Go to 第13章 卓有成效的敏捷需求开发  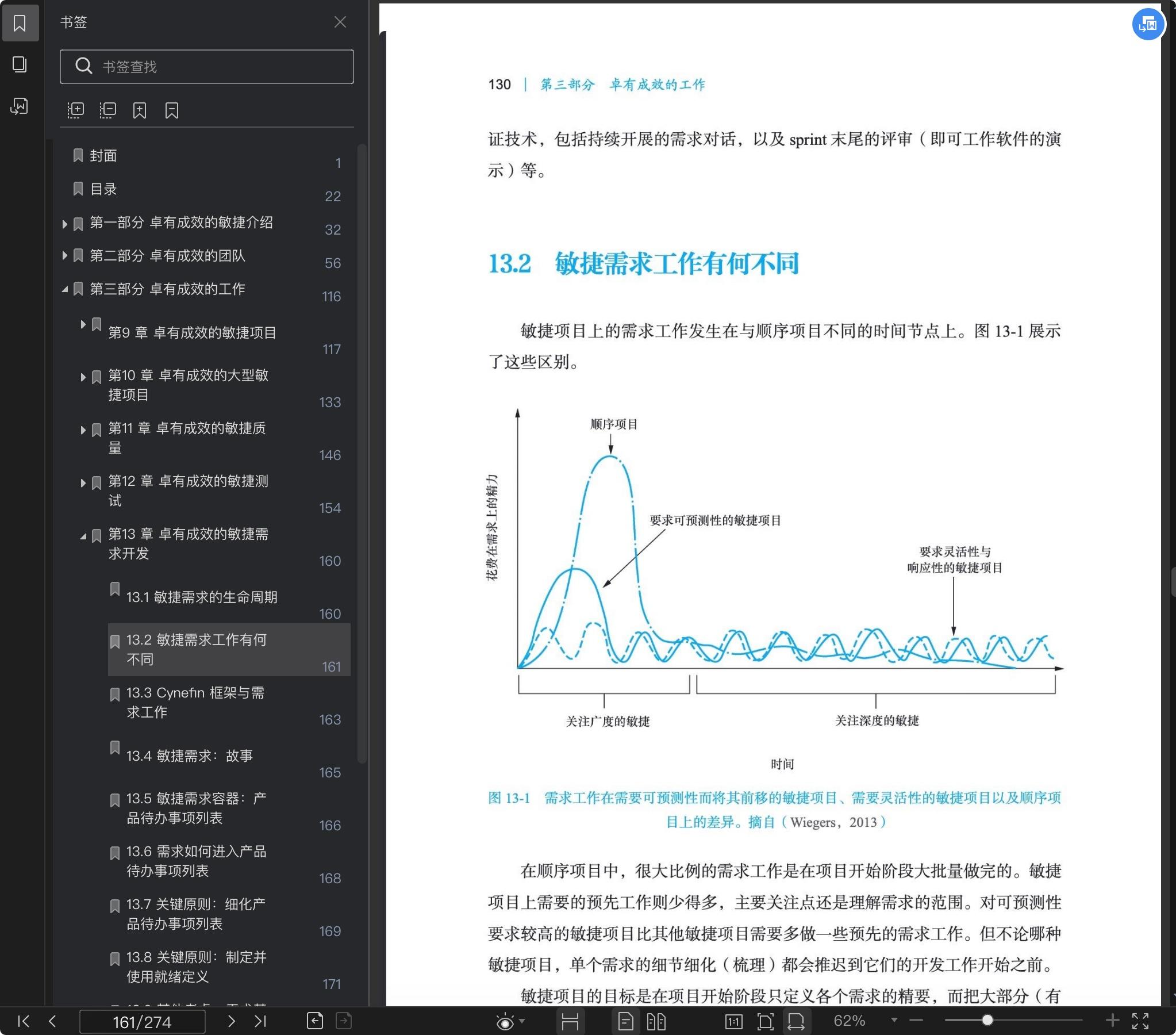pos(189,544)
